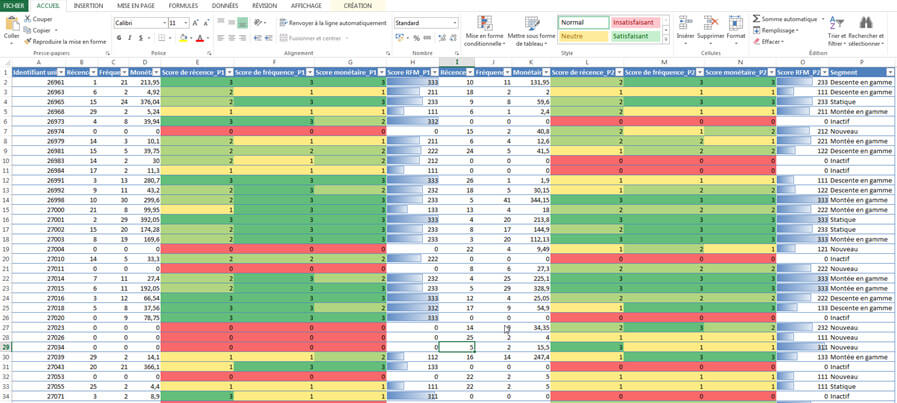Image resolution: width=897 pixels, height=403 pixels.
Task: Click the Insérer cells icon
Action: 685,23
